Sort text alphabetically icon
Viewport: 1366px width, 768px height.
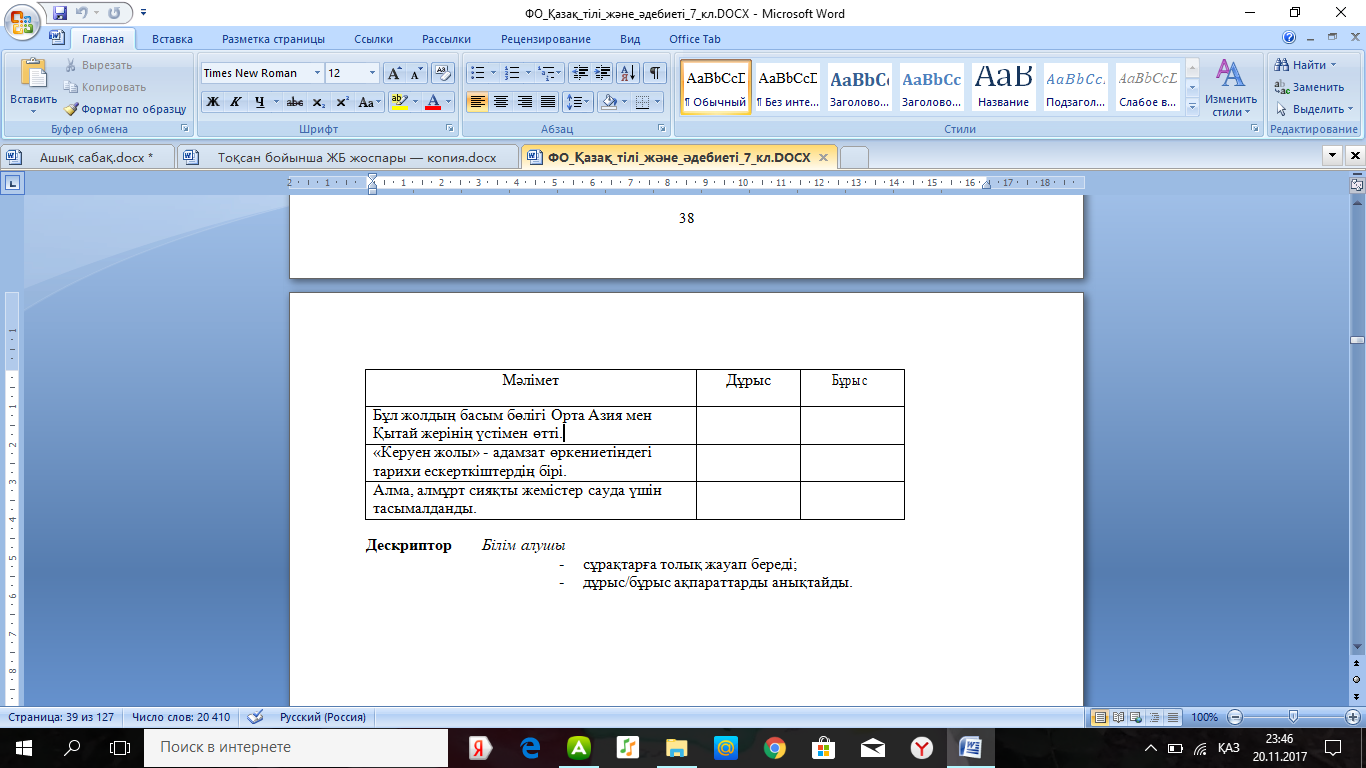coord(628,73)
